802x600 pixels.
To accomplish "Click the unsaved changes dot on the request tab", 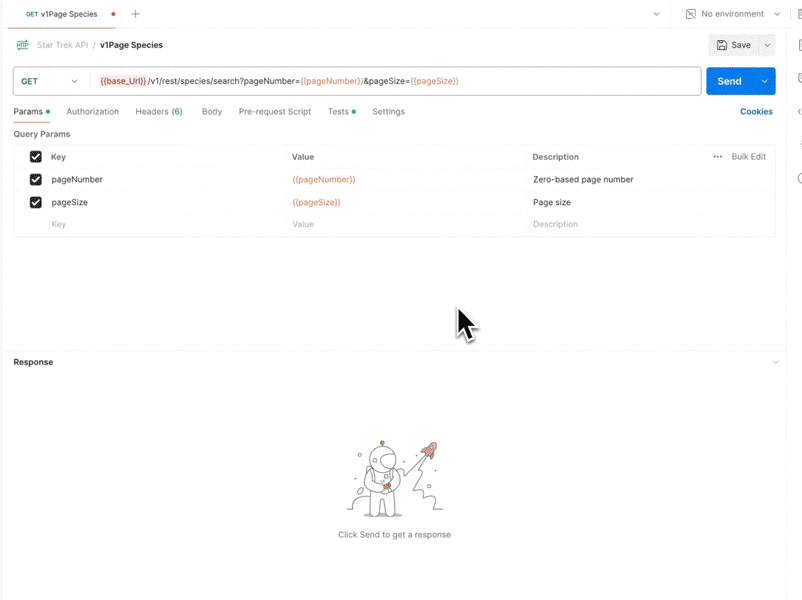I will (x=113, y=14).
